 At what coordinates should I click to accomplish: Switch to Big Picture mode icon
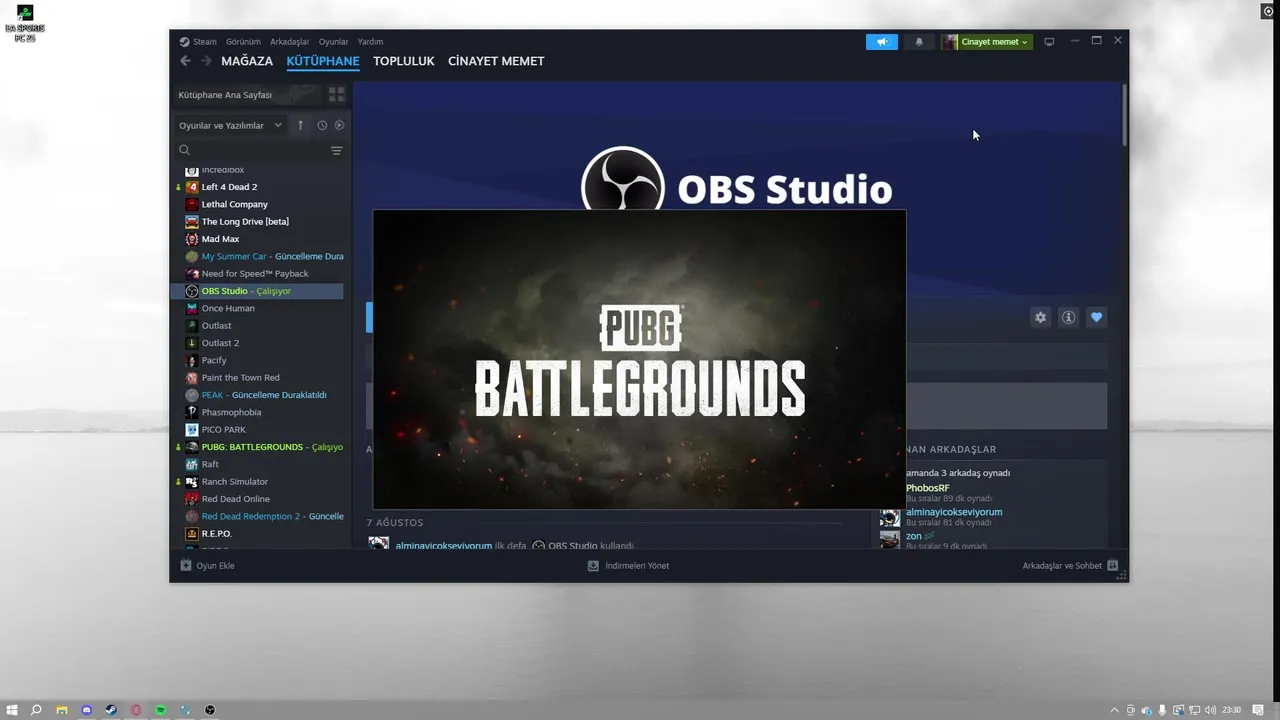pos(1049,42)
